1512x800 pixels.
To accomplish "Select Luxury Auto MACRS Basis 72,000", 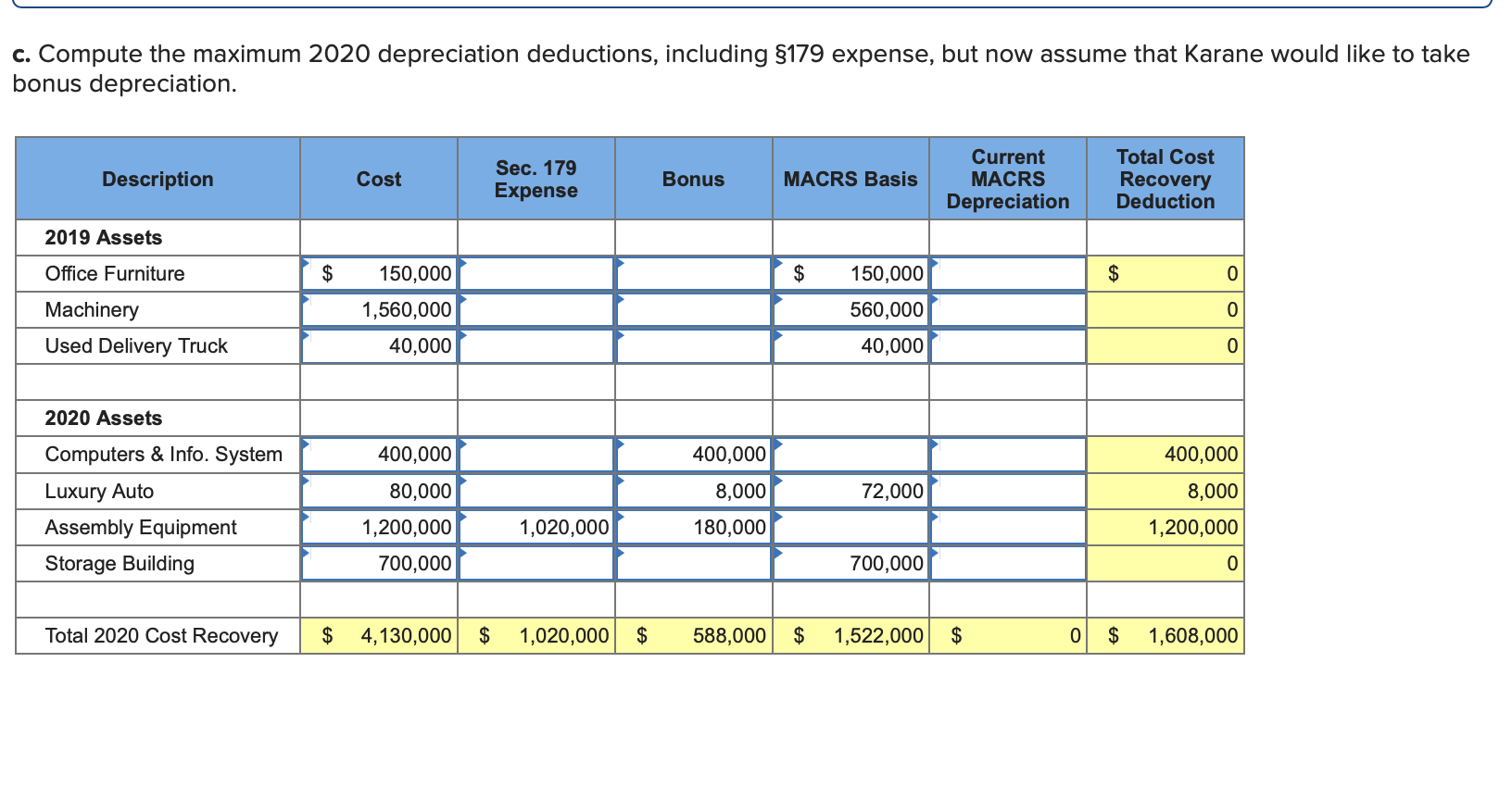I will click(851, 491).
